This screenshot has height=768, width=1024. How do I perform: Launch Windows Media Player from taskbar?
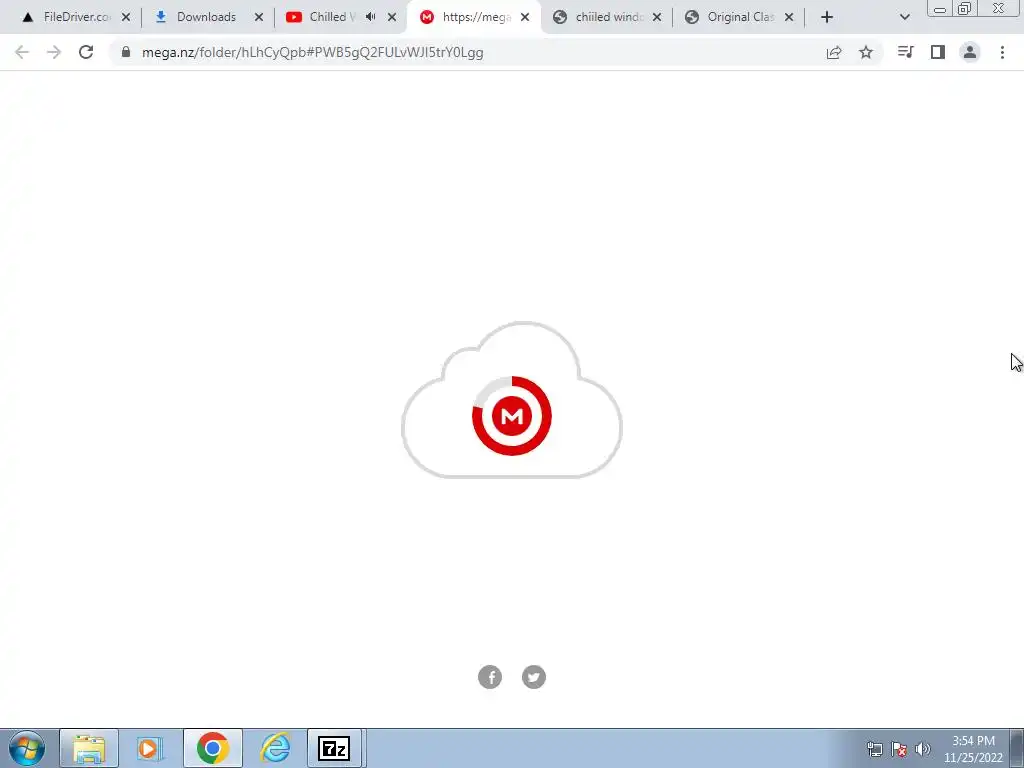[150, 748]
